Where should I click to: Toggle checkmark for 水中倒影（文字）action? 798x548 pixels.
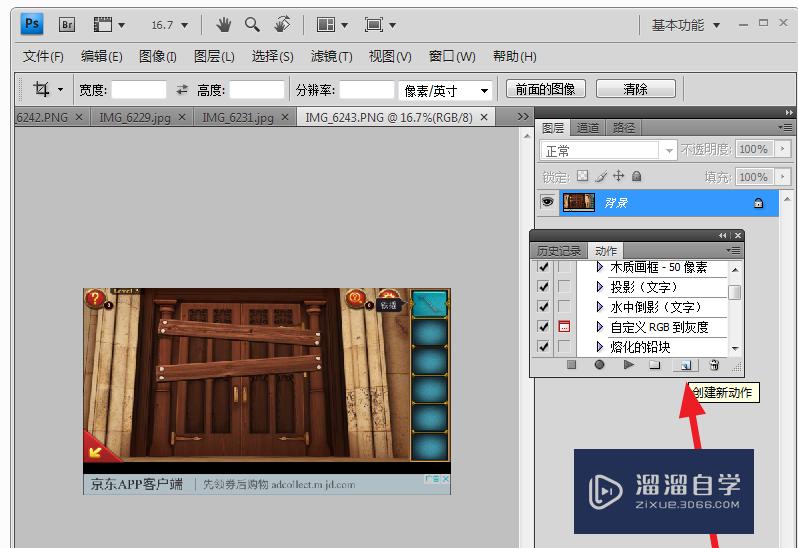543,307
